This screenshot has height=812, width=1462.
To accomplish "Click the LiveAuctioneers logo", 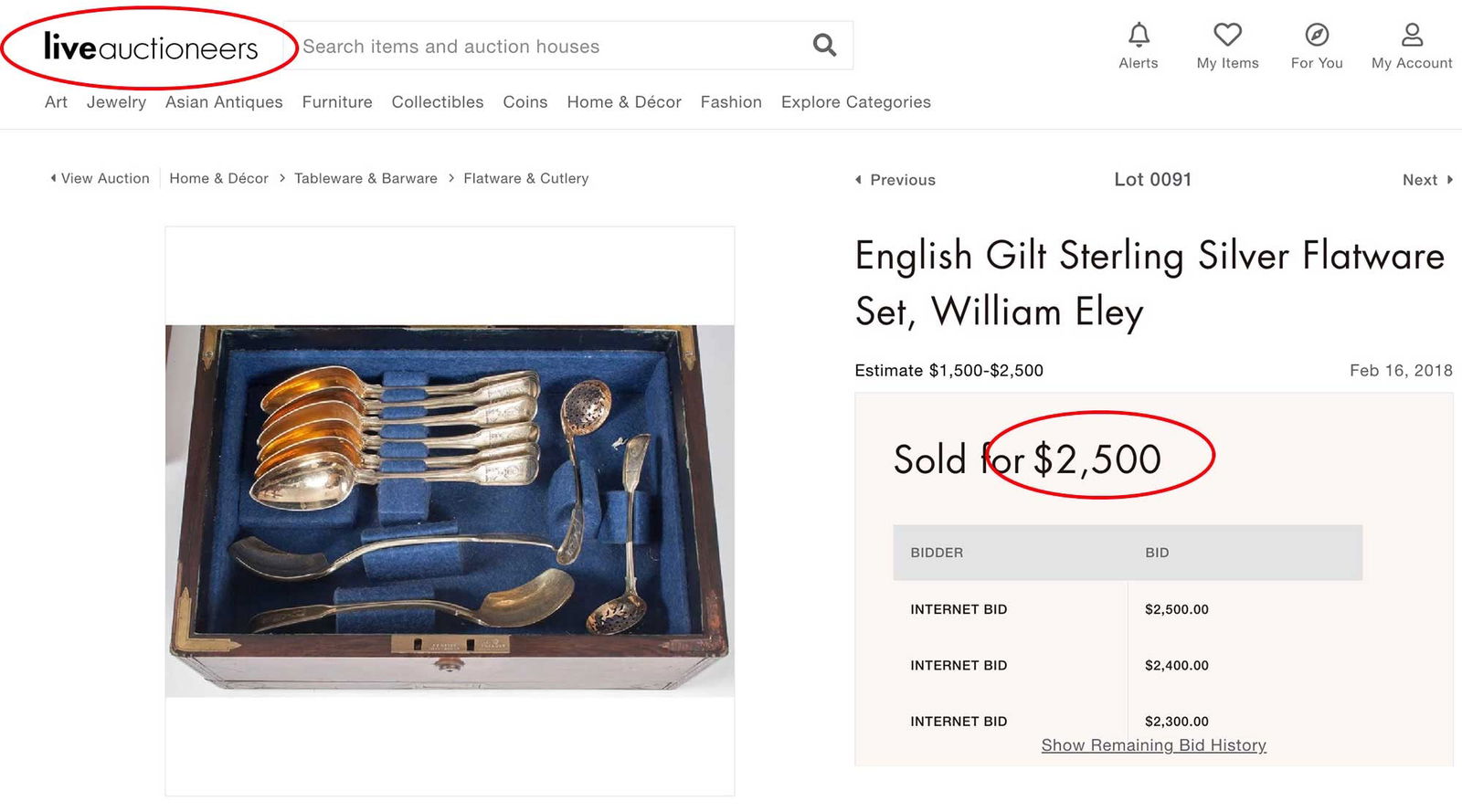I will tap(149, 47).
